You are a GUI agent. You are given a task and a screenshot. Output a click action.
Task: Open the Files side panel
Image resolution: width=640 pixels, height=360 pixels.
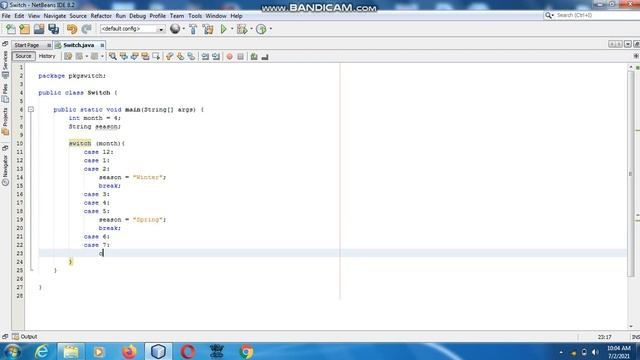[5, 93]
